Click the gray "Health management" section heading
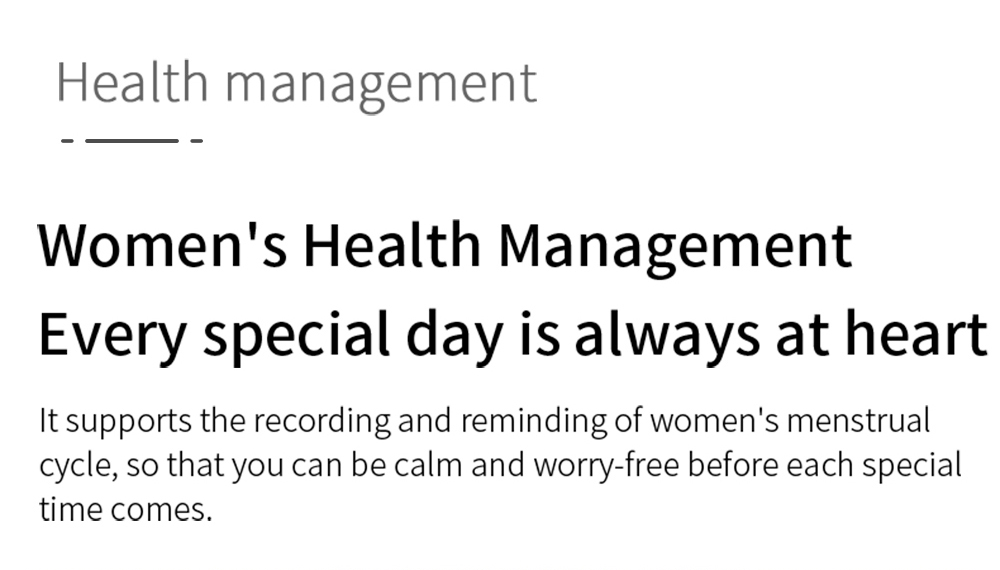The image size is (1000, 570). pos(296,82)
